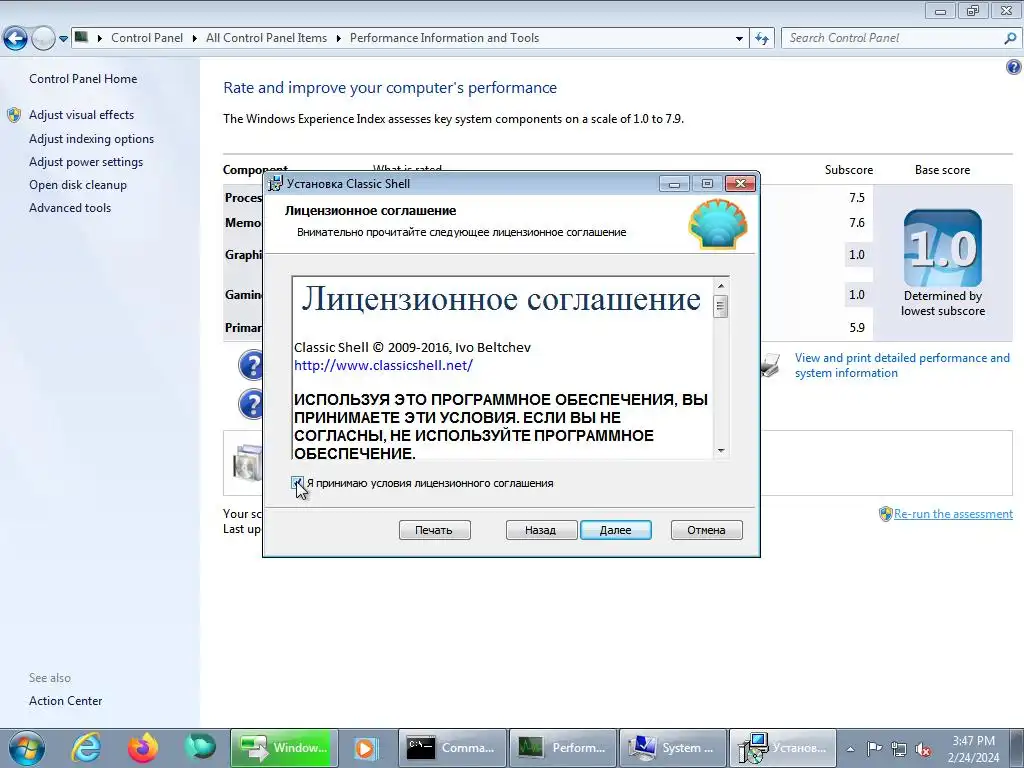Screen dimensions: 1024x768
Task: Click the upper blue question mark icon
Action: click(251, 365)
